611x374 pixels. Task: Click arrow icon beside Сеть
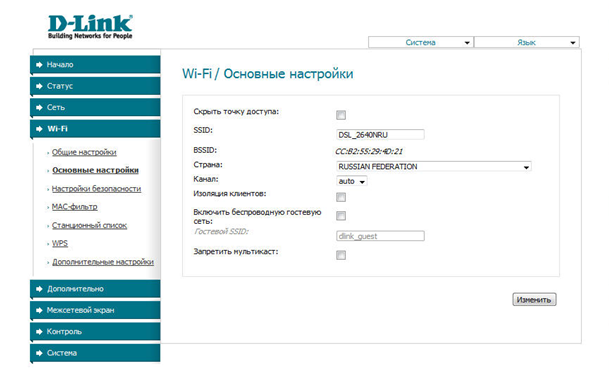pyautogui.click(x=39, y=108)
